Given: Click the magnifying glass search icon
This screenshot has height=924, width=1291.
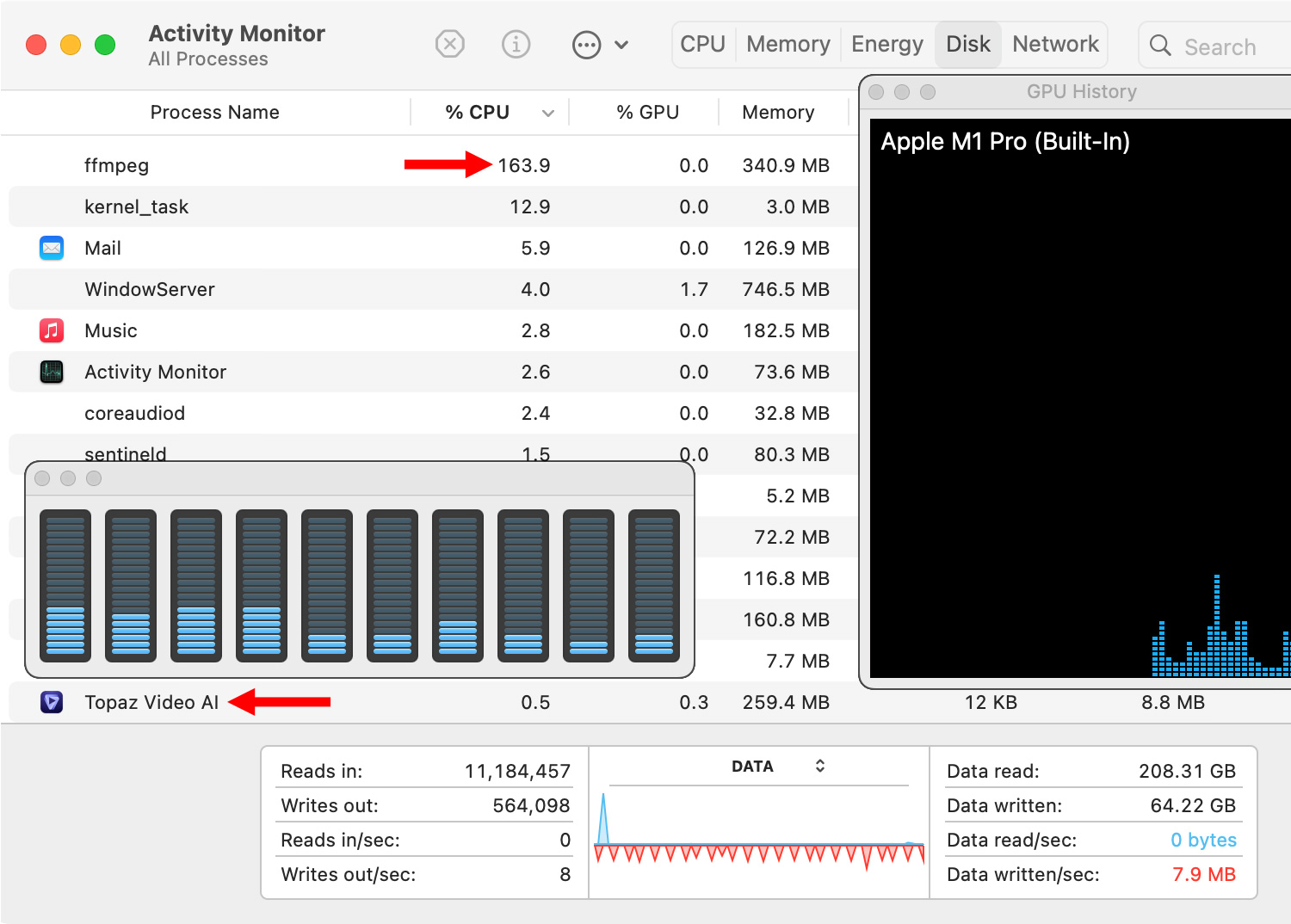Looking at the screenshot, I should (x=1160, y=46).
